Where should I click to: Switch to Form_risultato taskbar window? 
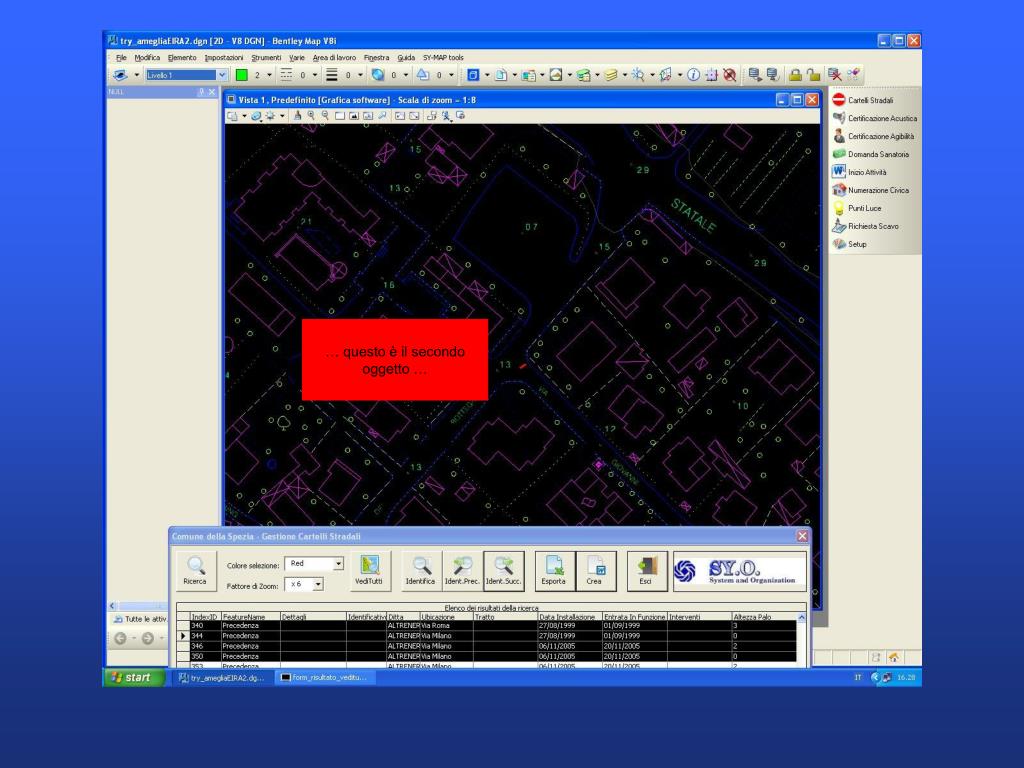point(324,677)
